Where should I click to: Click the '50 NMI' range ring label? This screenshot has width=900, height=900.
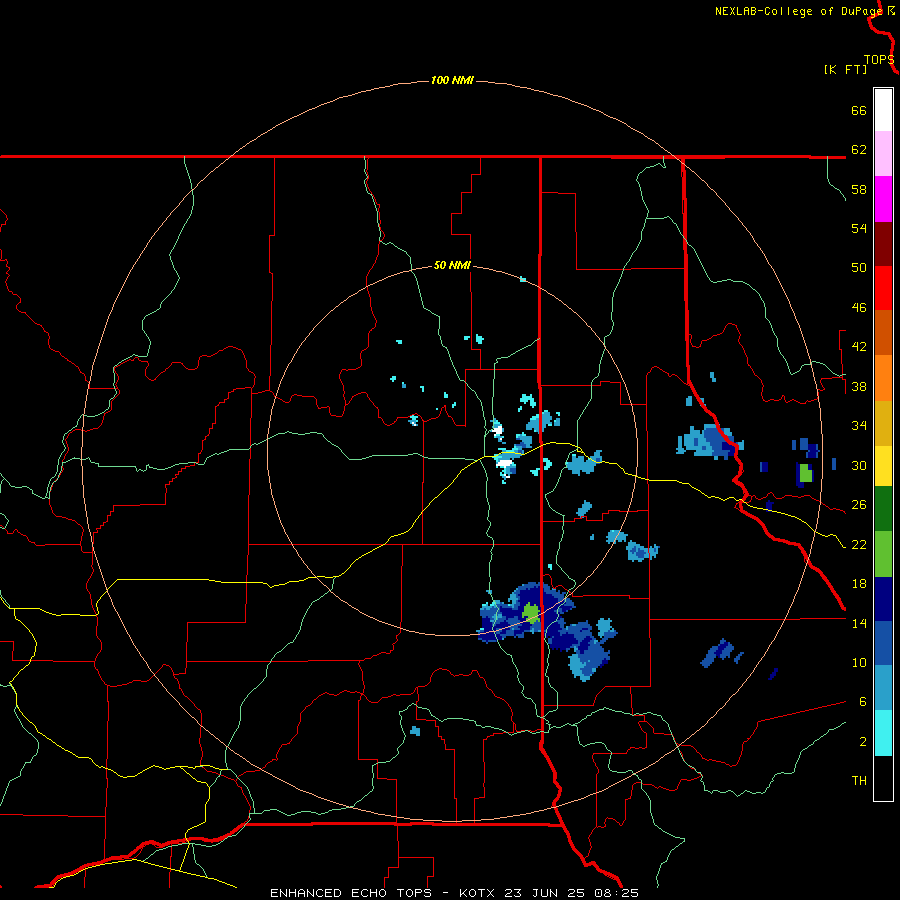452,265
